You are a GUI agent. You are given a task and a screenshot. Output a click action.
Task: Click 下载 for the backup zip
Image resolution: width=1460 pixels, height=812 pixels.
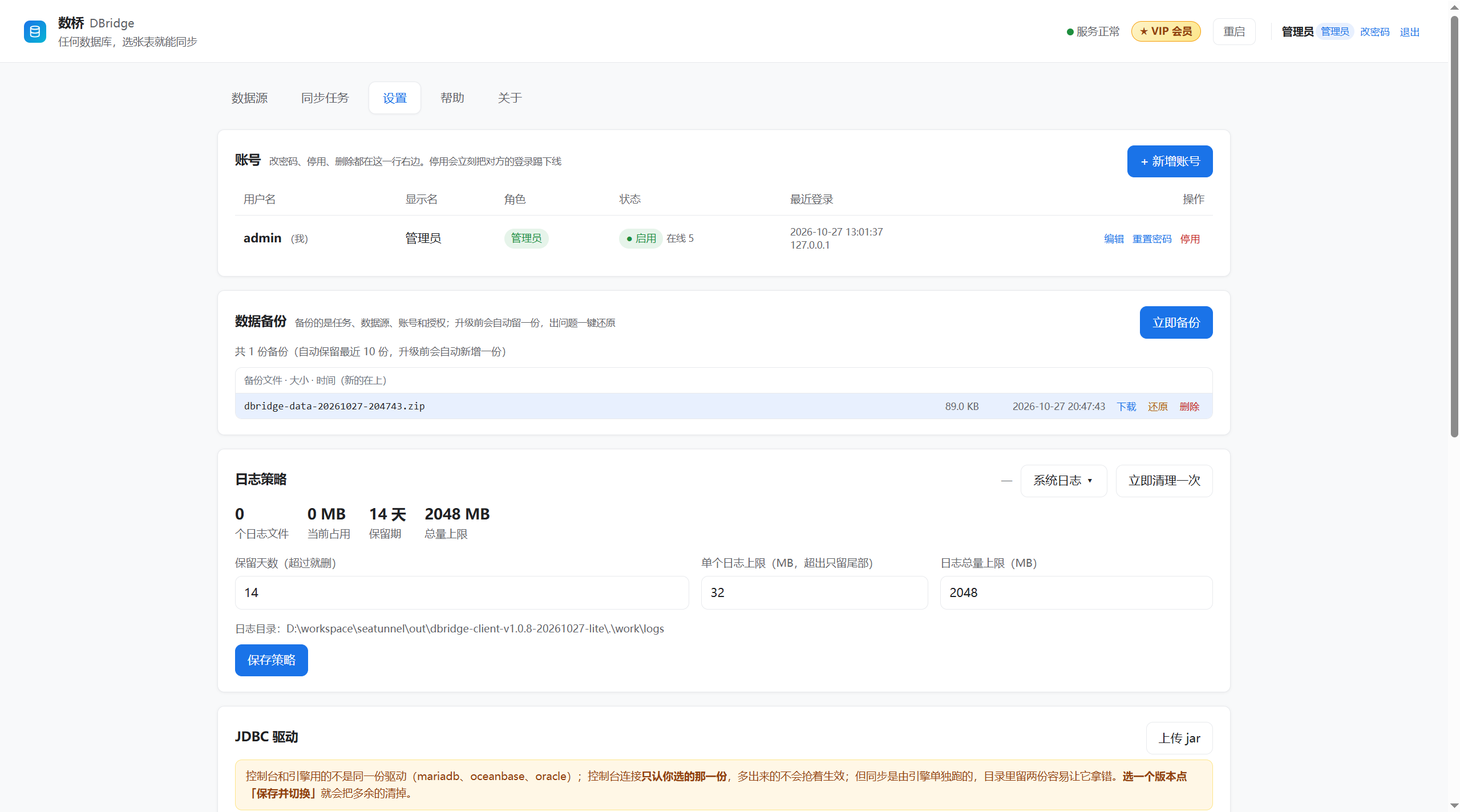click(1126, 407)
